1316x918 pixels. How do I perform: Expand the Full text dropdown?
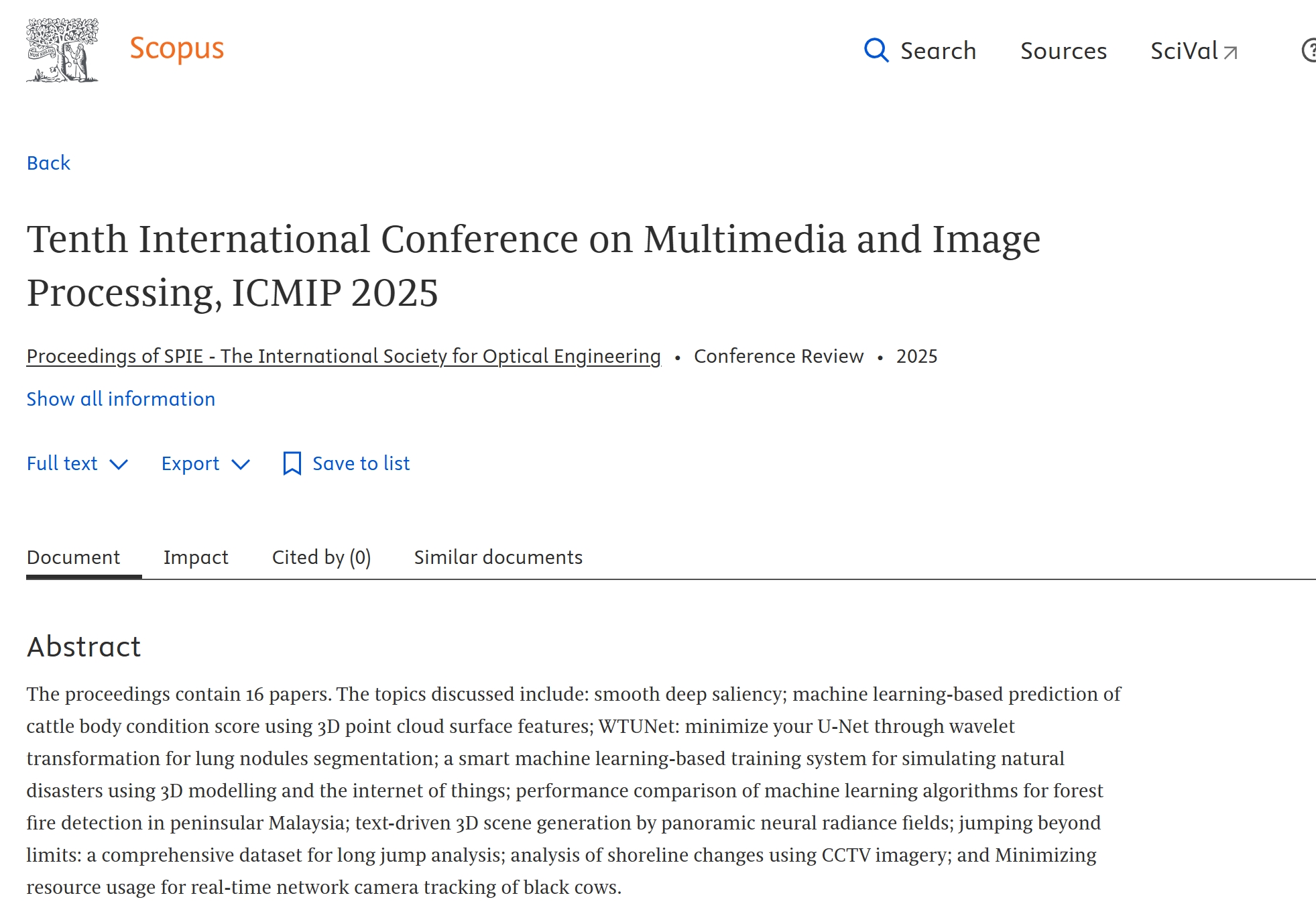(62, 463)
